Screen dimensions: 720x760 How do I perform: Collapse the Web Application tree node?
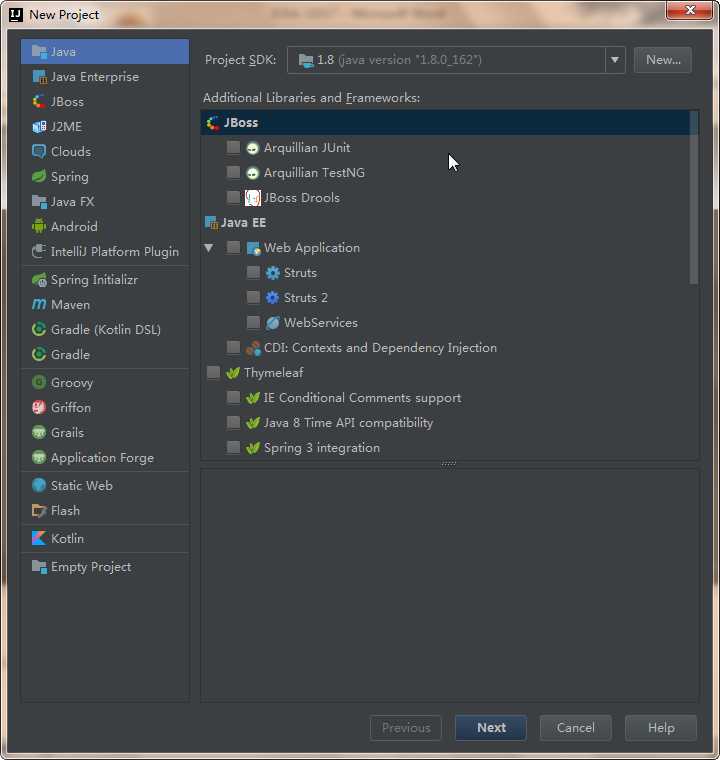[209, 248]
